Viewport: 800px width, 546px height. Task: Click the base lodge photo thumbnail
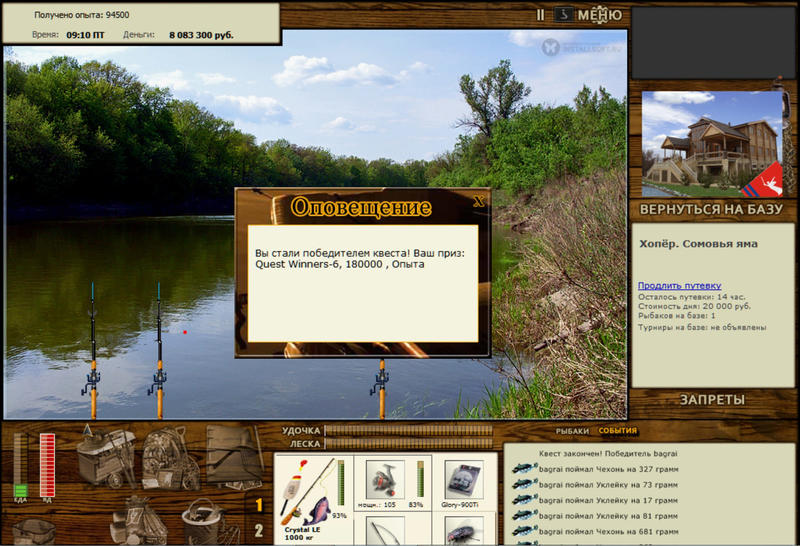click(711, 144)
